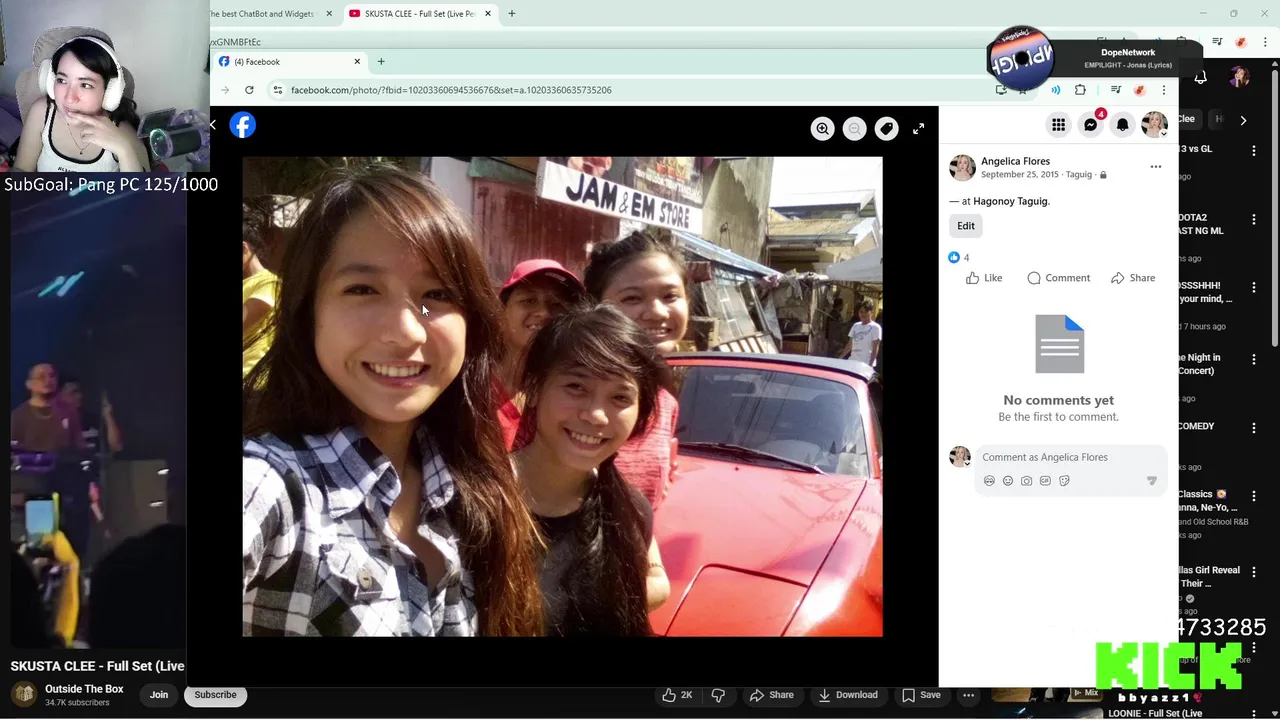The image size is (1280, 720).
Task: Share the photo post
Action: tap(1132, 278)
